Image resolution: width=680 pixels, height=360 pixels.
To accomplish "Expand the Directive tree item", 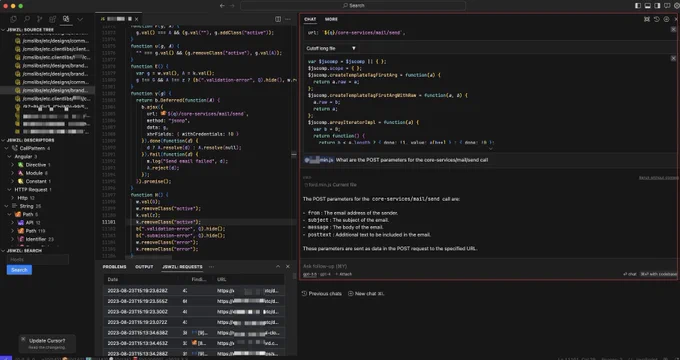I will click(13, 165).
